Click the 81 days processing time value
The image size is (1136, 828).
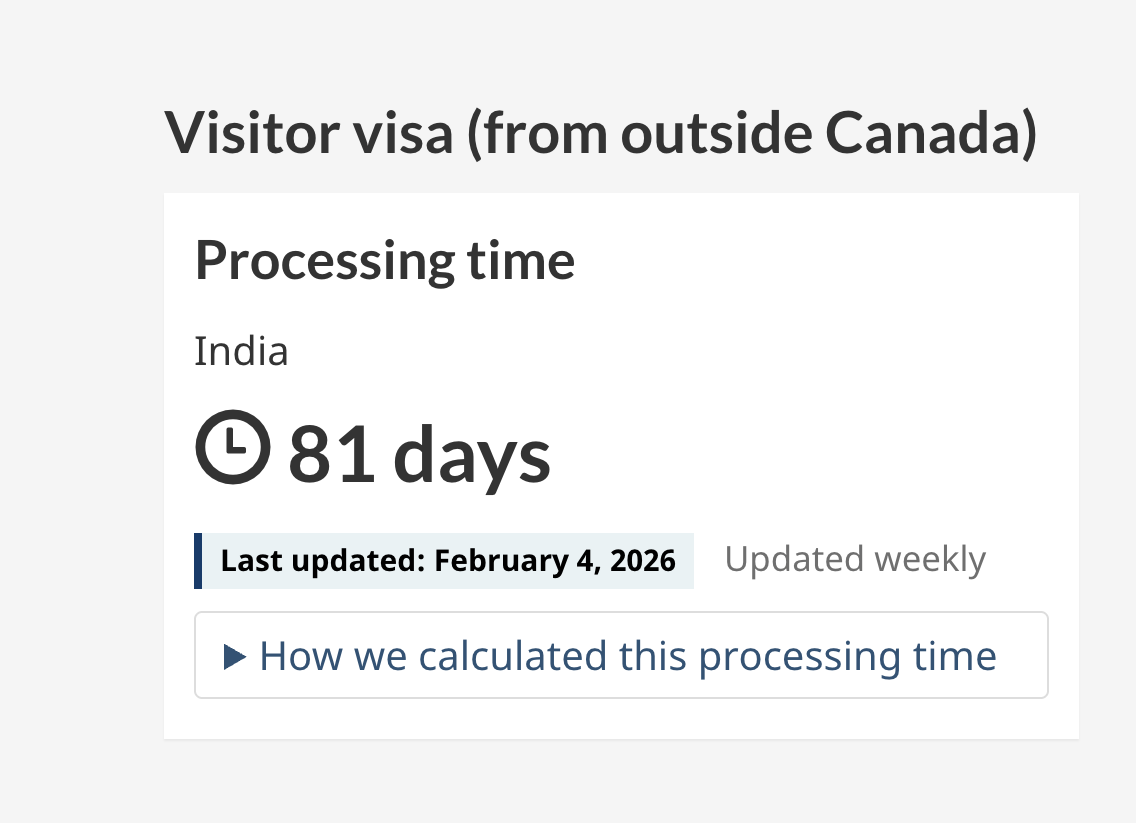pos(417,450)
